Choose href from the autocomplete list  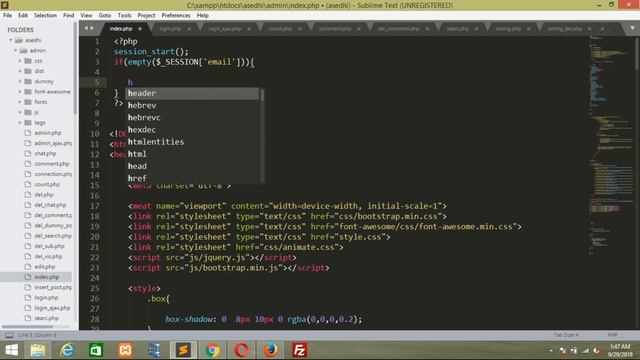192,178
